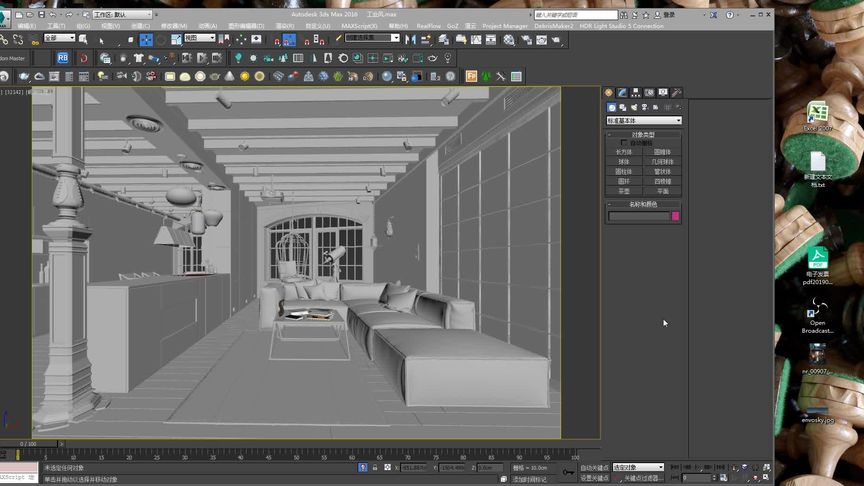864x486 pixels.
Task: Open the GoZ menu
Action: (x=452, y=26)
